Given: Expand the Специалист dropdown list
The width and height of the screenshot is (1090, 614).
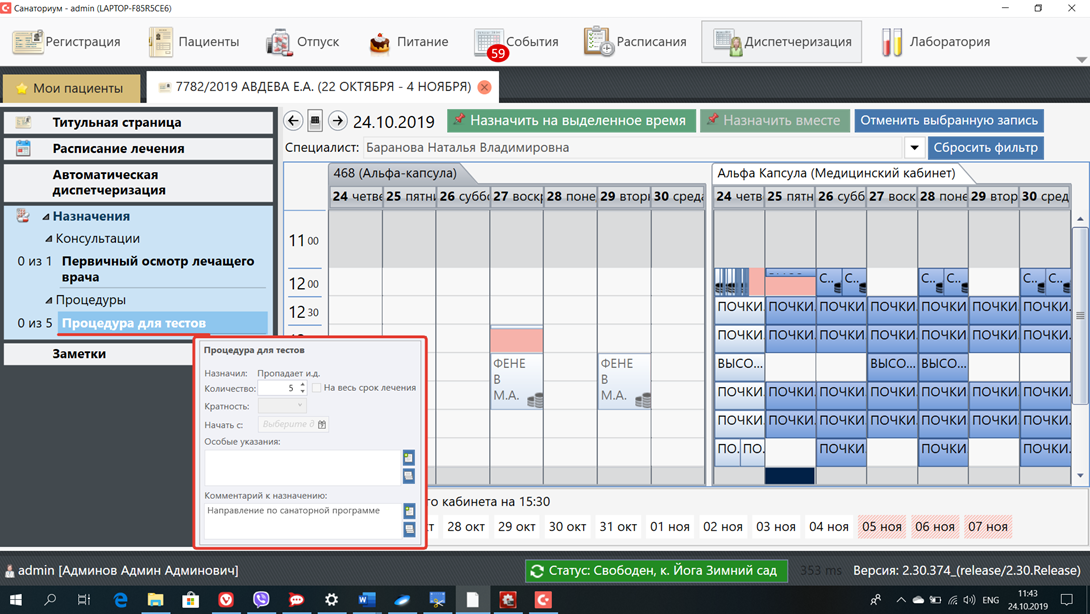Looking at the screenshot, I should coord(914,148).
